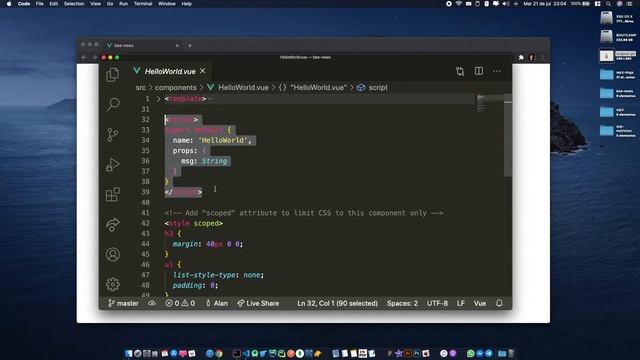Open the browser three-dot menu
Screen dimensions: 640x360
pyautogui.click(x=542, y=58)
